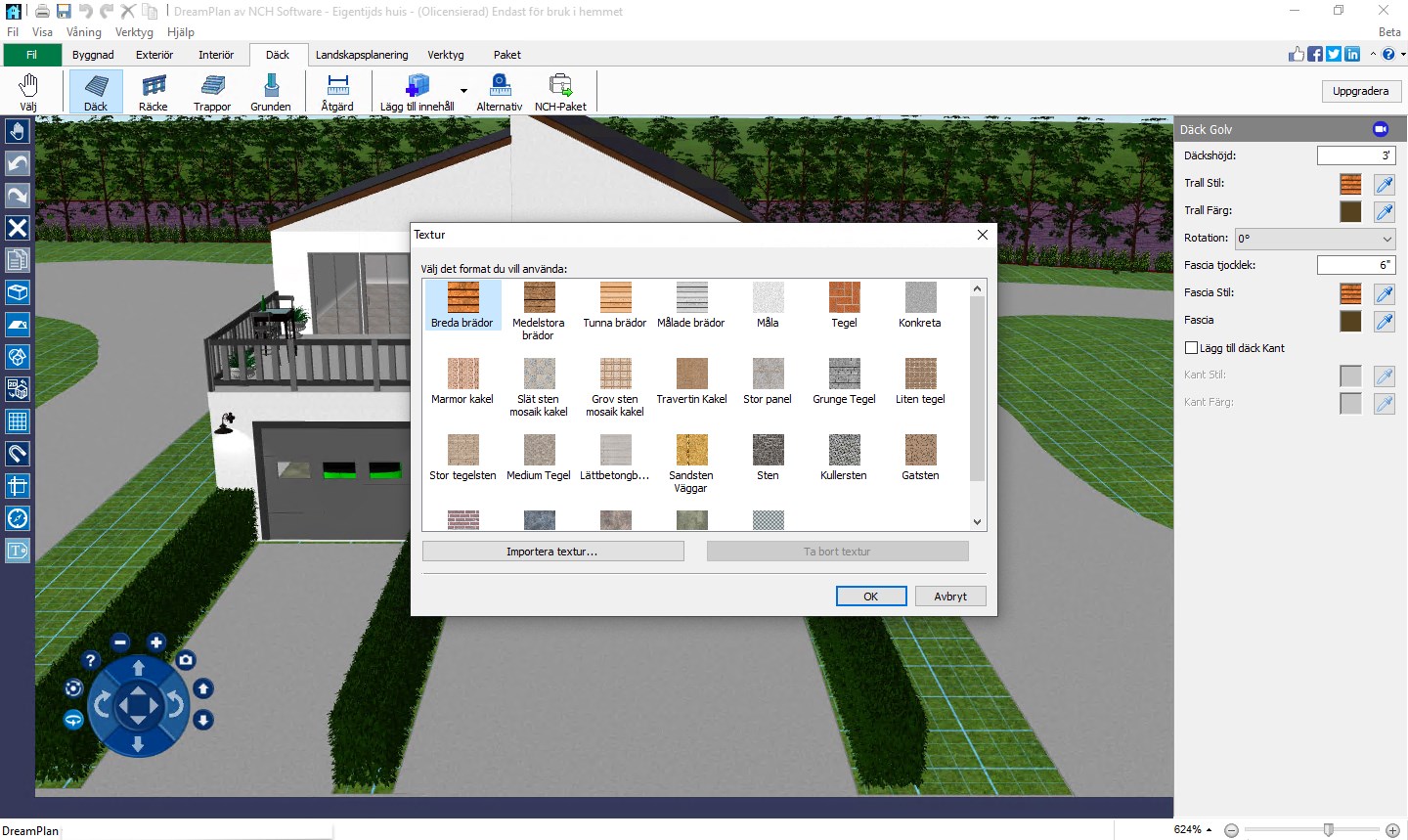Click the compass icon in the sidebar
This screenshot has width=1408, height=840.
pyautogui.click(x=18, y=517)
